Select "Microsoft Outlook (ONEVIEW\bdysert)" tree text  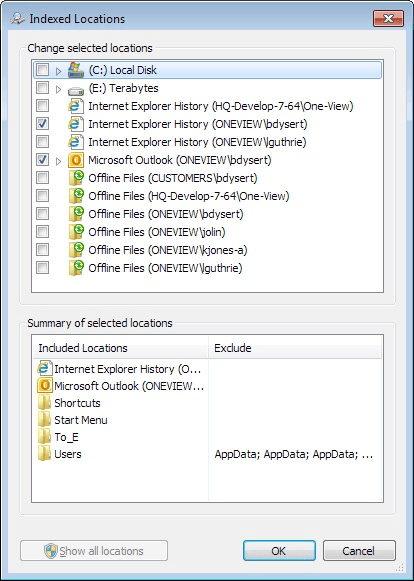click(180, 160)
